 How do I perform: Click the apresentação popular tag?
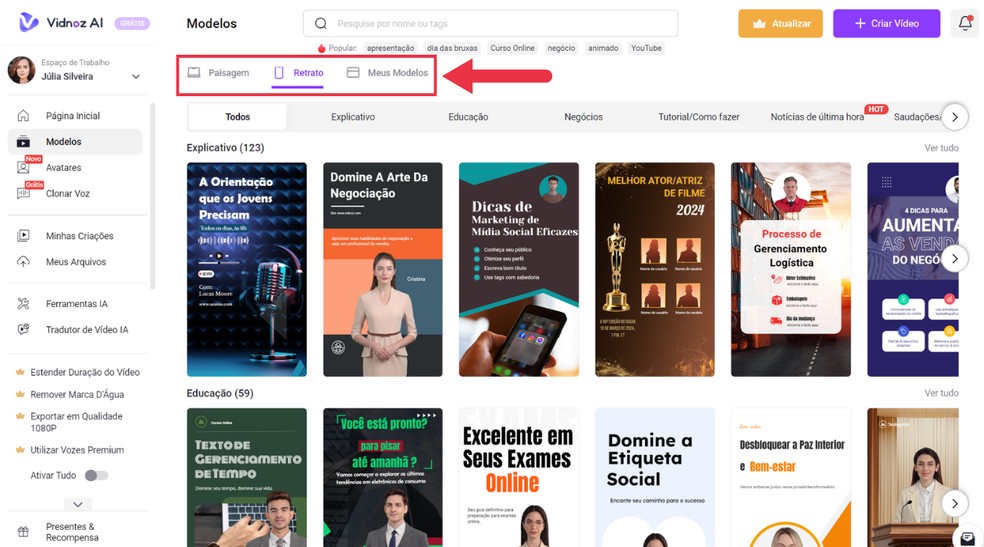(x=390, y=48)
